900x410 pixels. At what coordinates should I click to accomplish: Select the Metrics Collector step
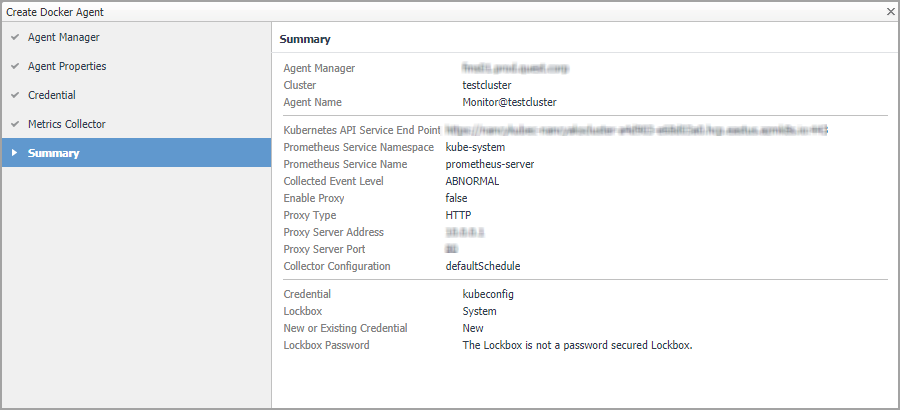pos(66,125)
